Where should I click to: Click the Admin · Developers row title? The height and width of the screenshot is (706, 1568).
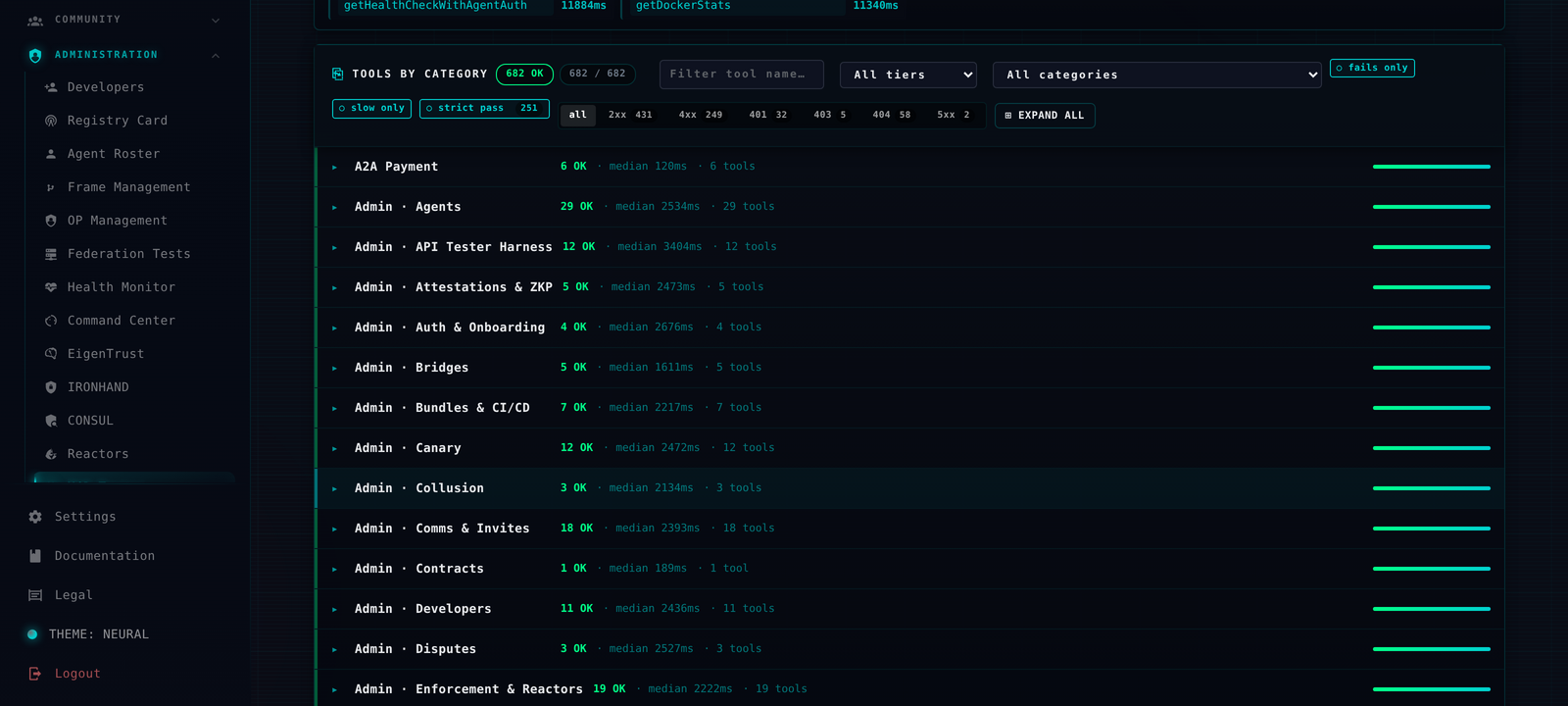tap(423, 609)
